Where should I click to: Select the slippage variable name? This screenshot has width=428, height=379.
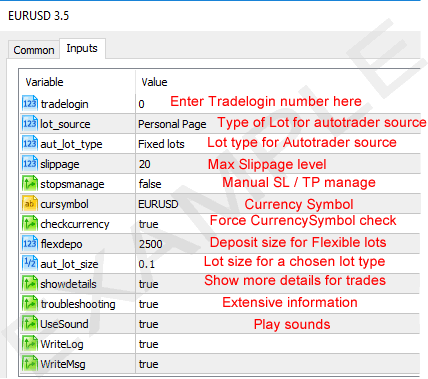coord(60,164)
